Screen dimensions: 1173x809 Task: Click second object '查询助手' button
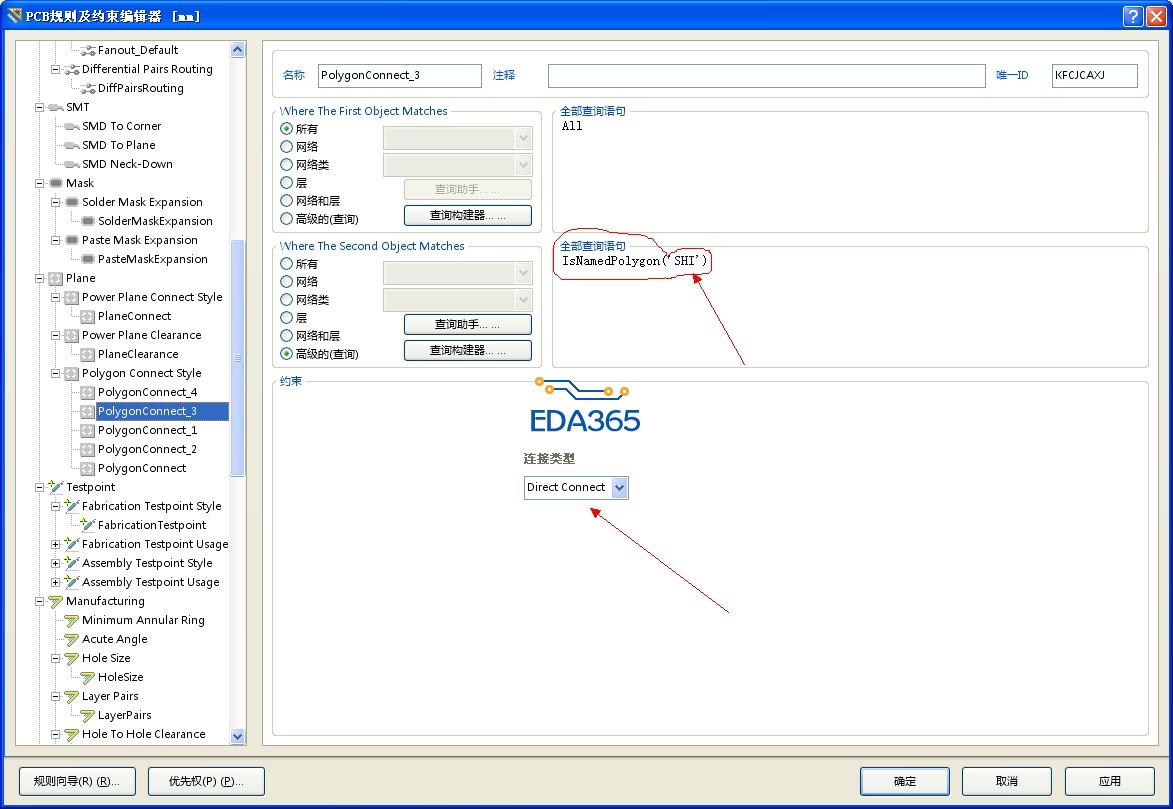click(x=468, y=324)
